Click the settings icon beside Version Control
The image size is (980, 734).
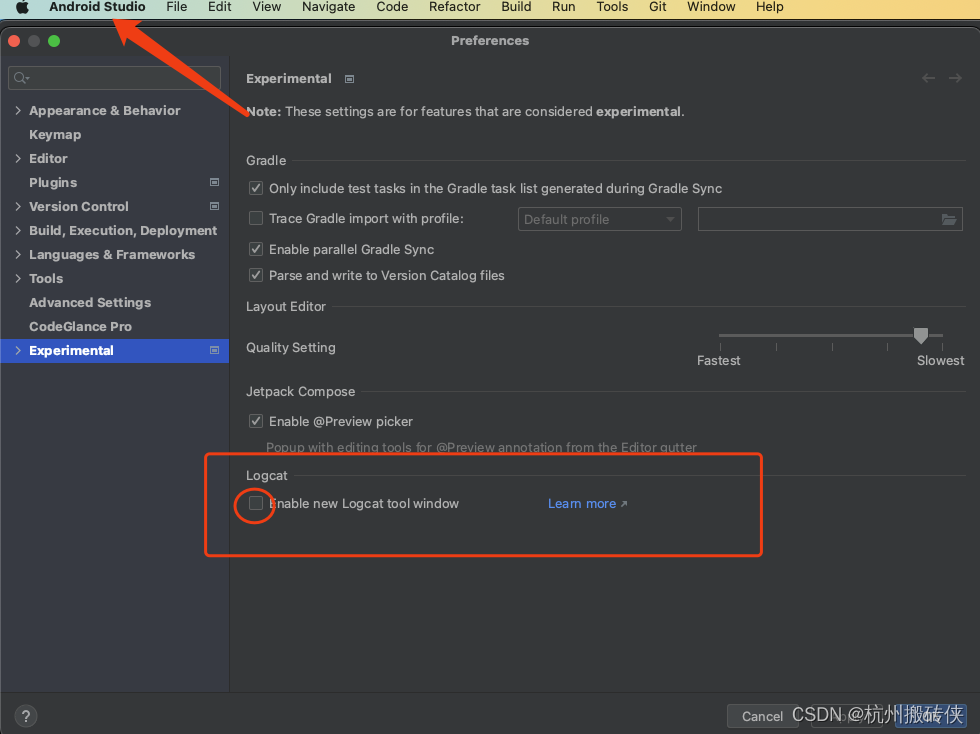click(214, 206)
